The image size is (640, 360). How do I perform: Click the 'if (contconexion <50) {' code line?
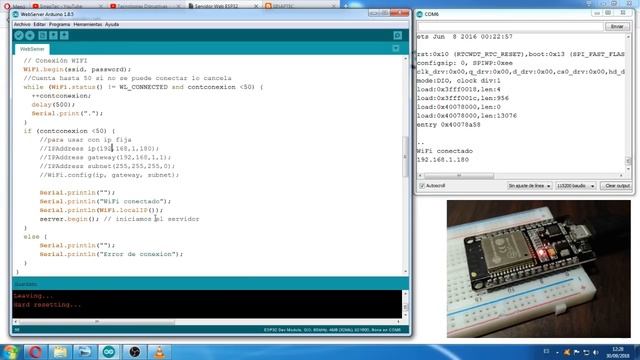coord(69,131)
